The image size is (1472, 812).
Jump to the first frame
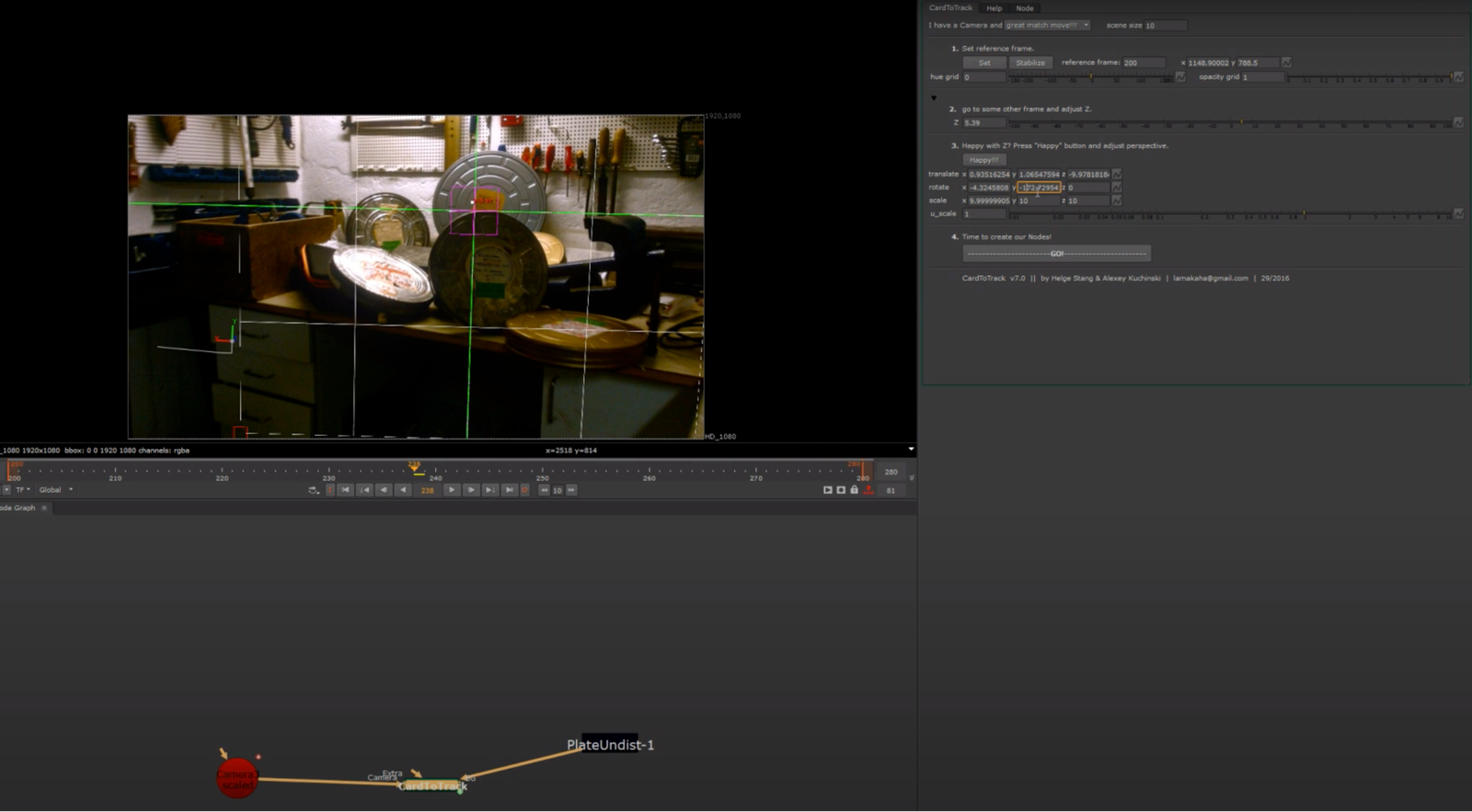(x=345, y=490)
